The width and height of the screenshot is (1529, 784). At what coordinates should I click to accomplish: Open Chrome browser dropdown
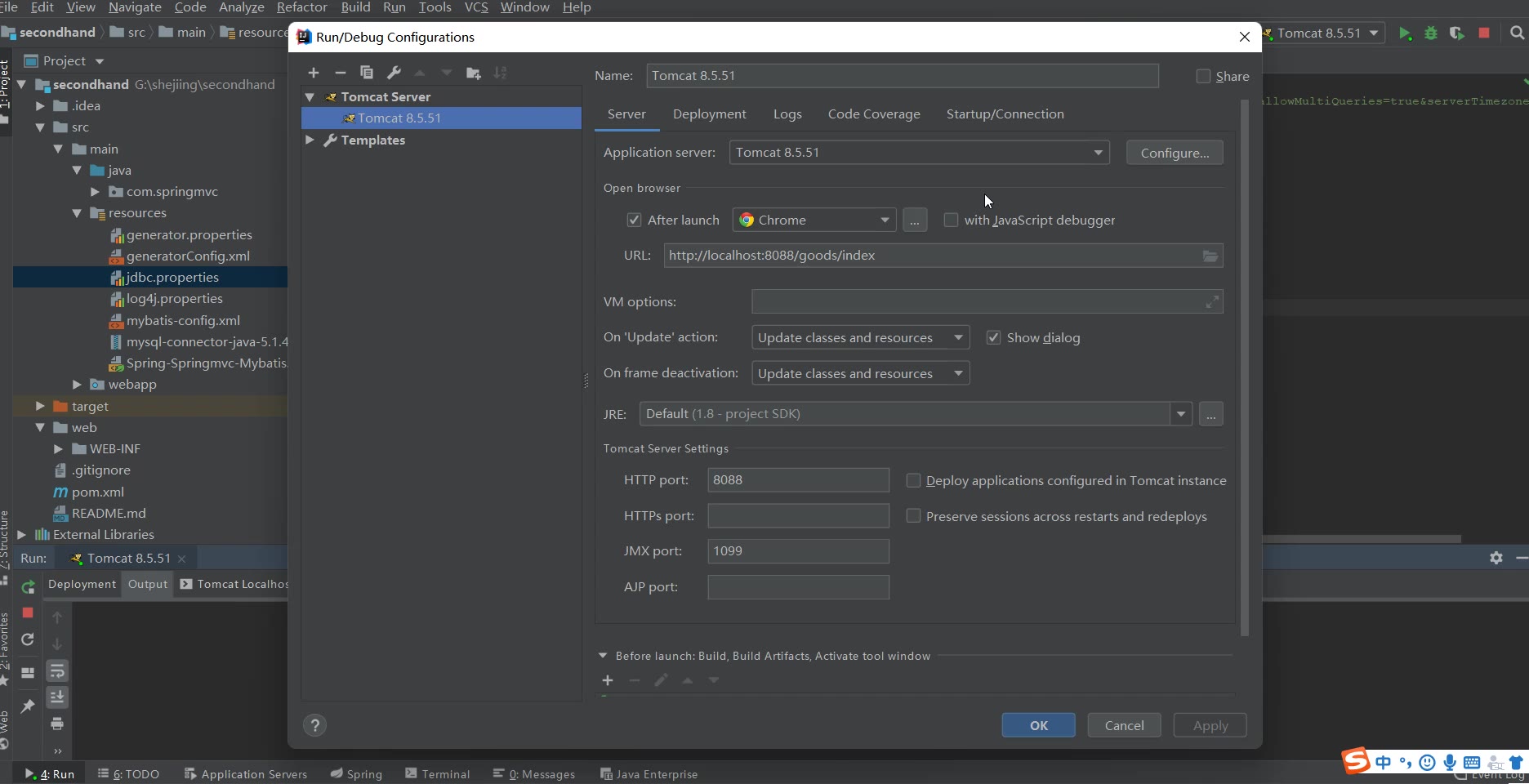coord(814,220)
